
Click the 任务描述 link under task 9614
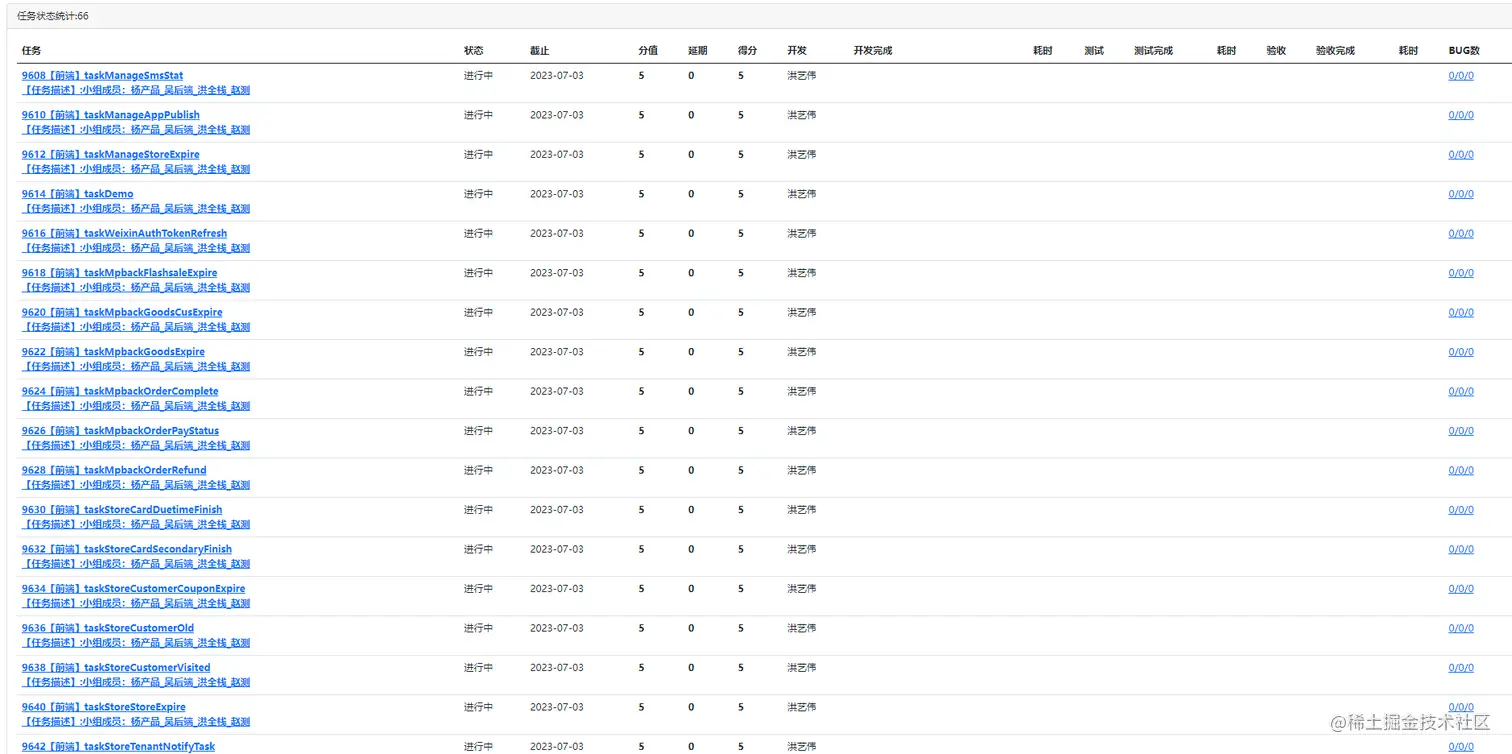tap(136, 209)
